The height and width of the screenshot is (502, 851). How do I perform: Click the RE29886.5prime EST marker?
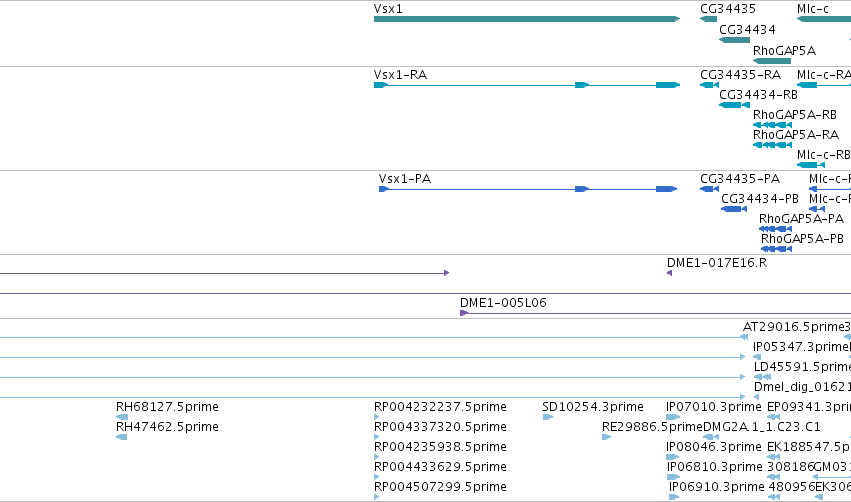tap(606, 437)
